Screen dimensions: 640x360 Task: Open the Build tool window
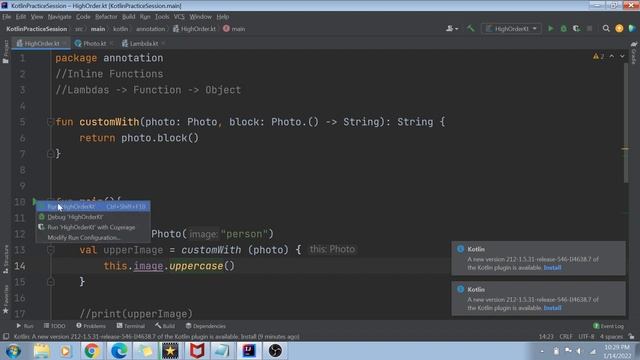pos(165,326)
